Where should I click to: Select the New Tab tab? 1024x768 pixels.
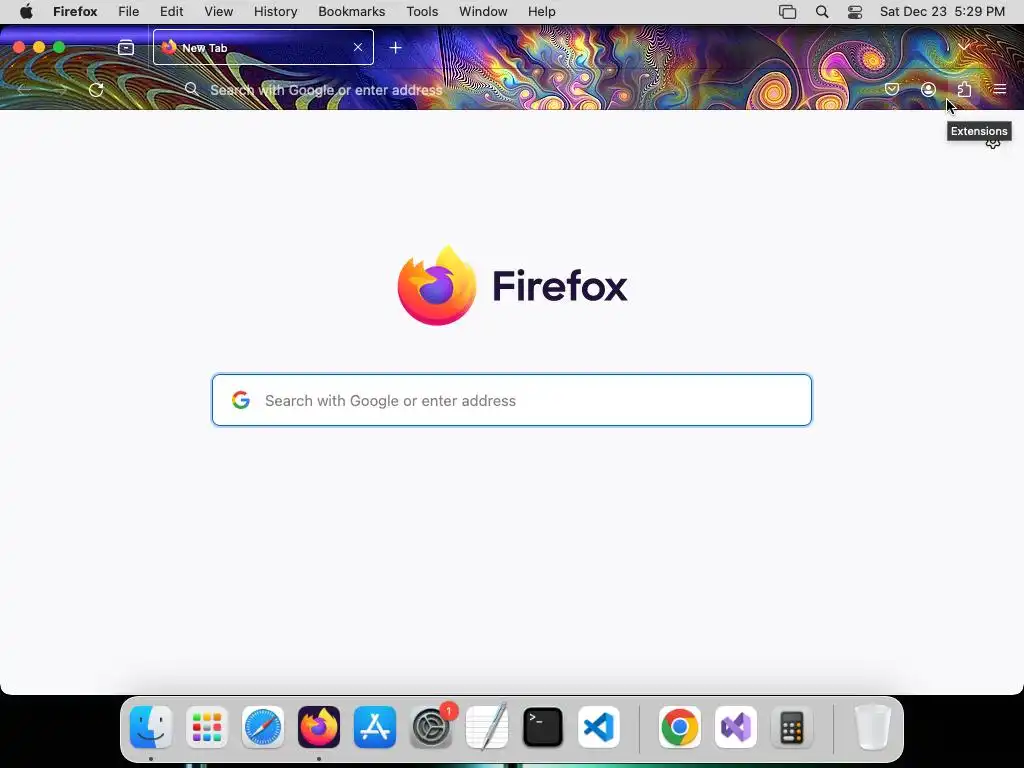263,47
